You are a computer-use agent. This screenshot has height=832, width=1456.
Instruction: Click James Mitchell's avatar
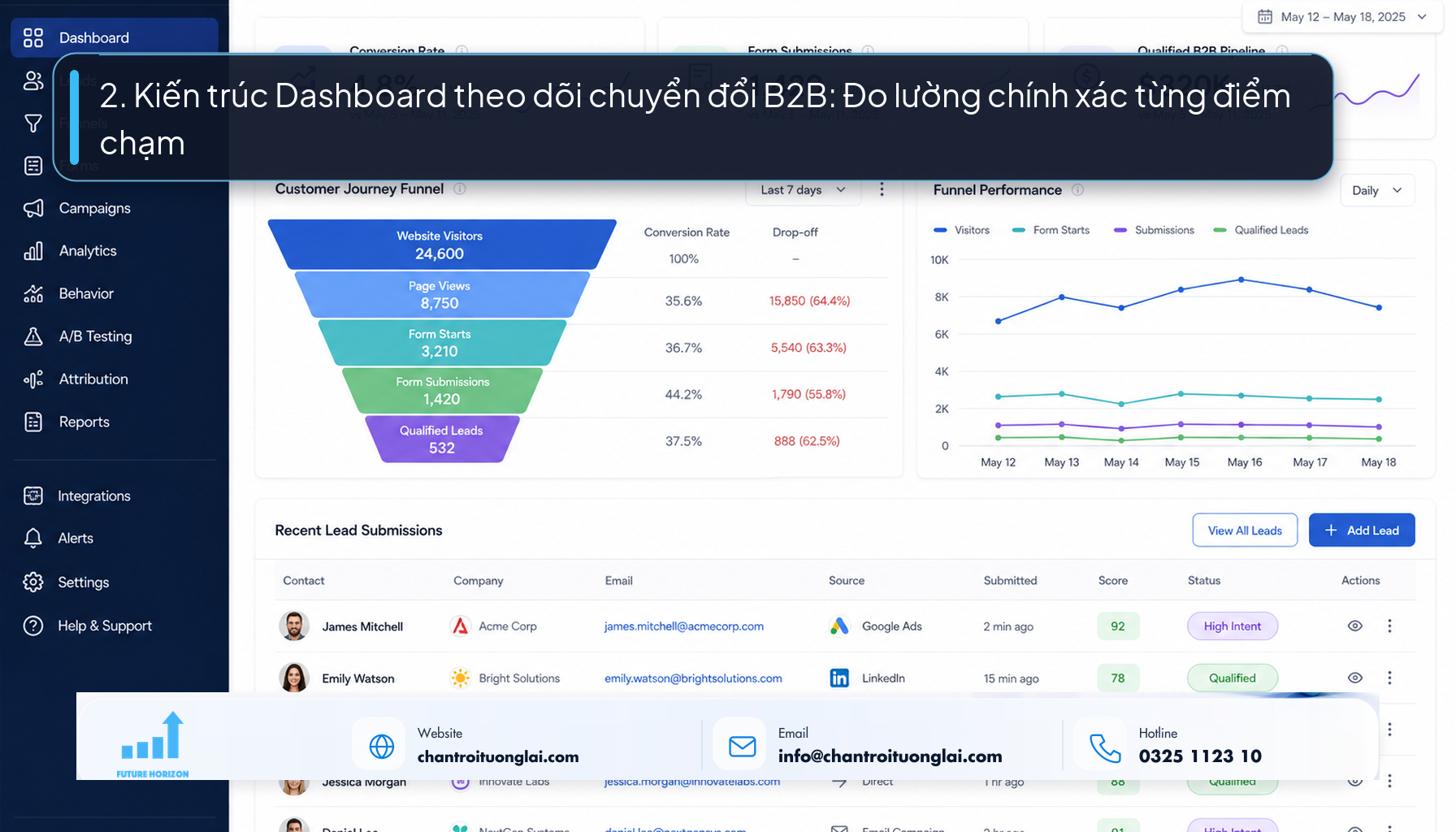pyautogui.click(x=294, y=626)
